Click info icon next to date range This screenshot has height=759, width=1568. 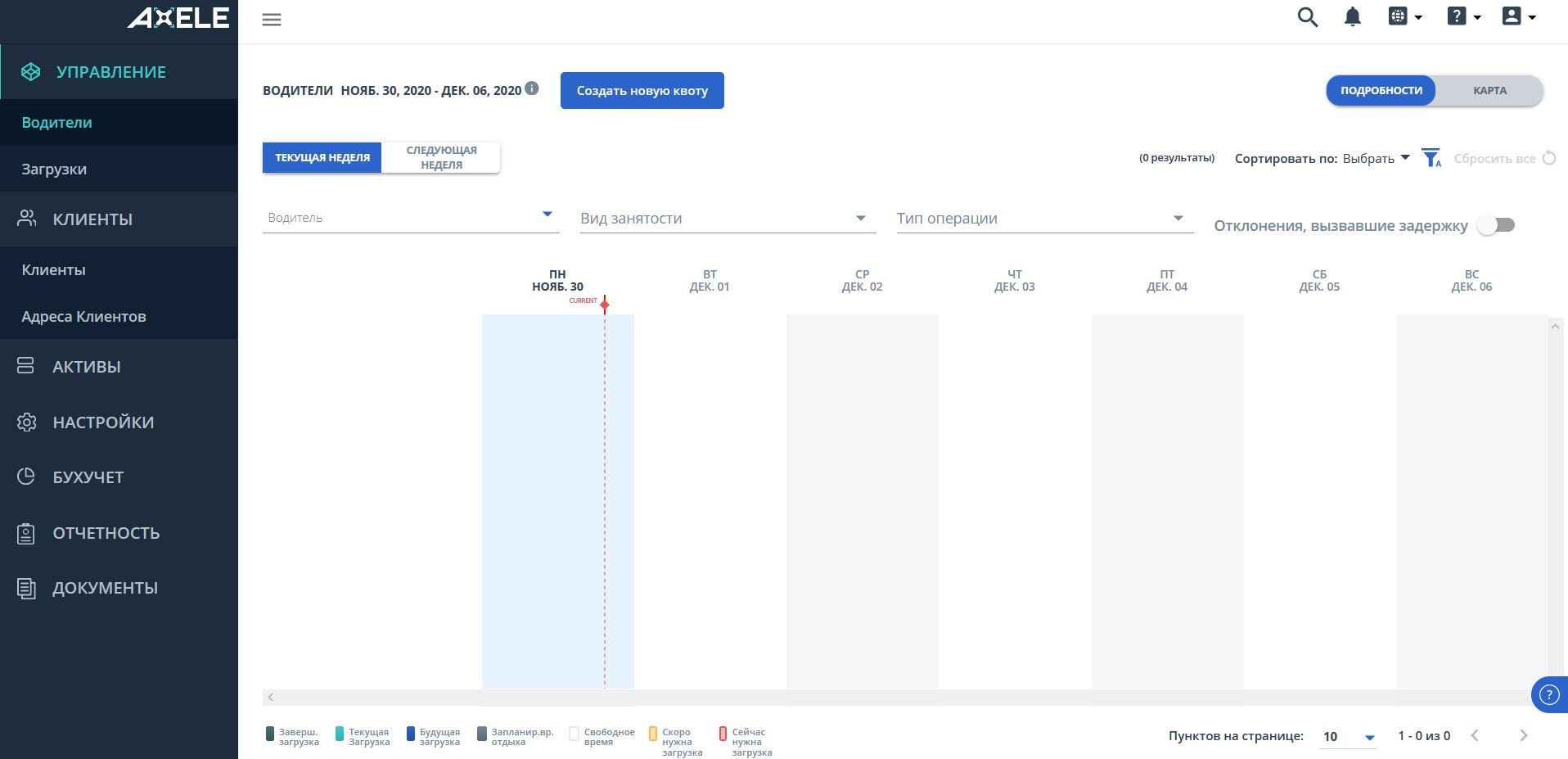[532, 88]
